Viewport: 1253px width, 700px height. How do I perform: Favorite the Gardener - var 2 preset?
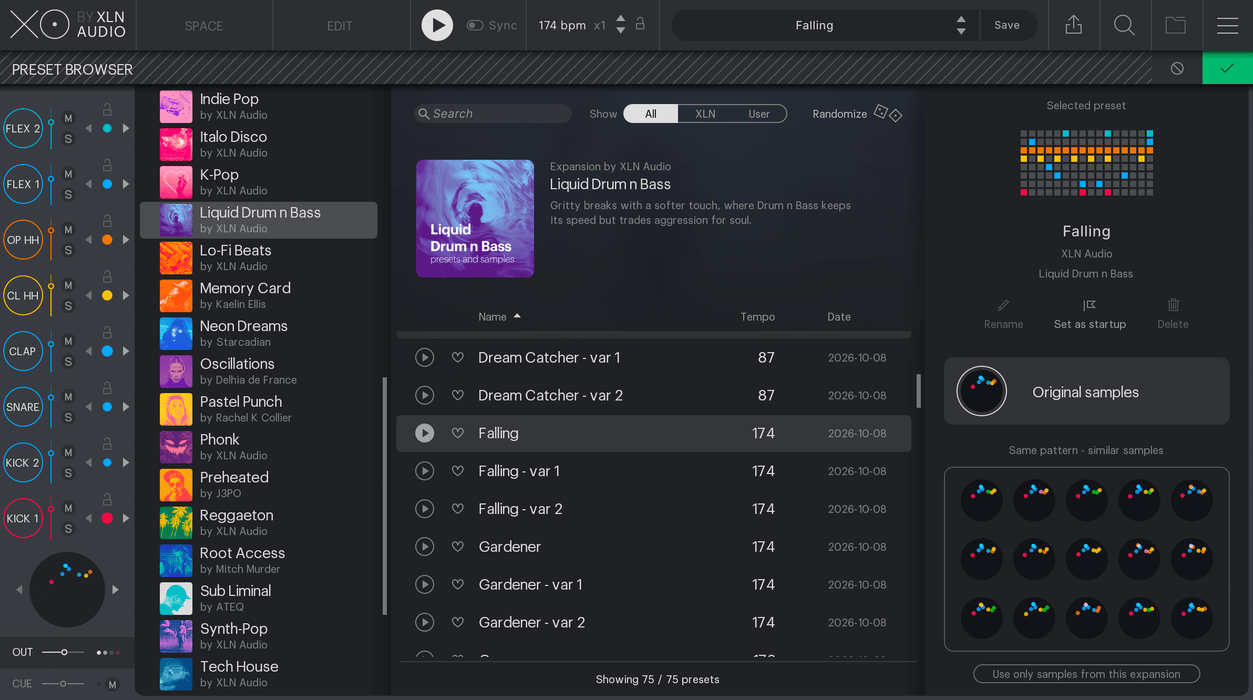(458, 622)
